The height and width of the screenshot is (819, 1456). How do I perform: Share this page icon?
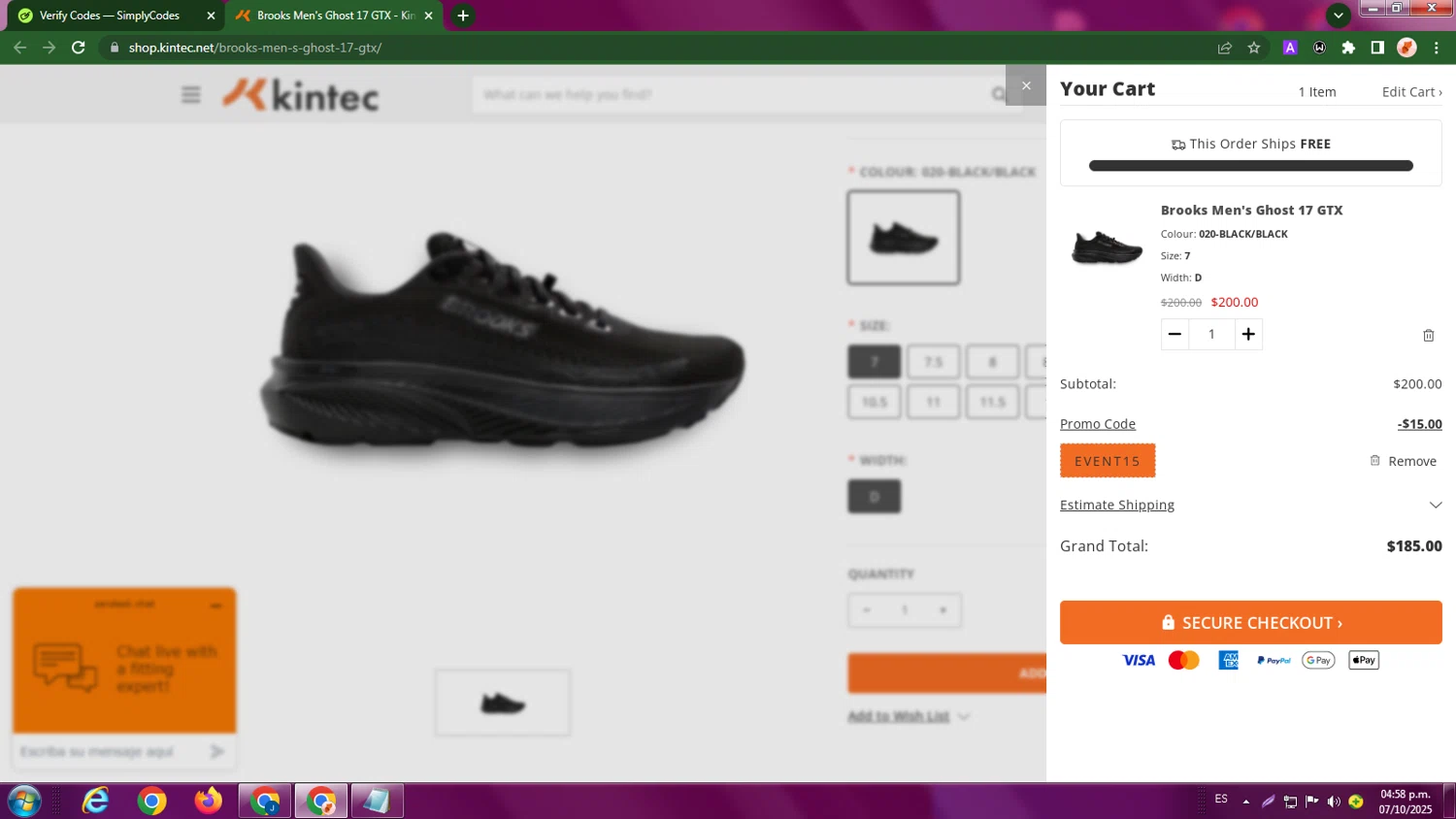pyautogui.click(x=1225, y=48)
